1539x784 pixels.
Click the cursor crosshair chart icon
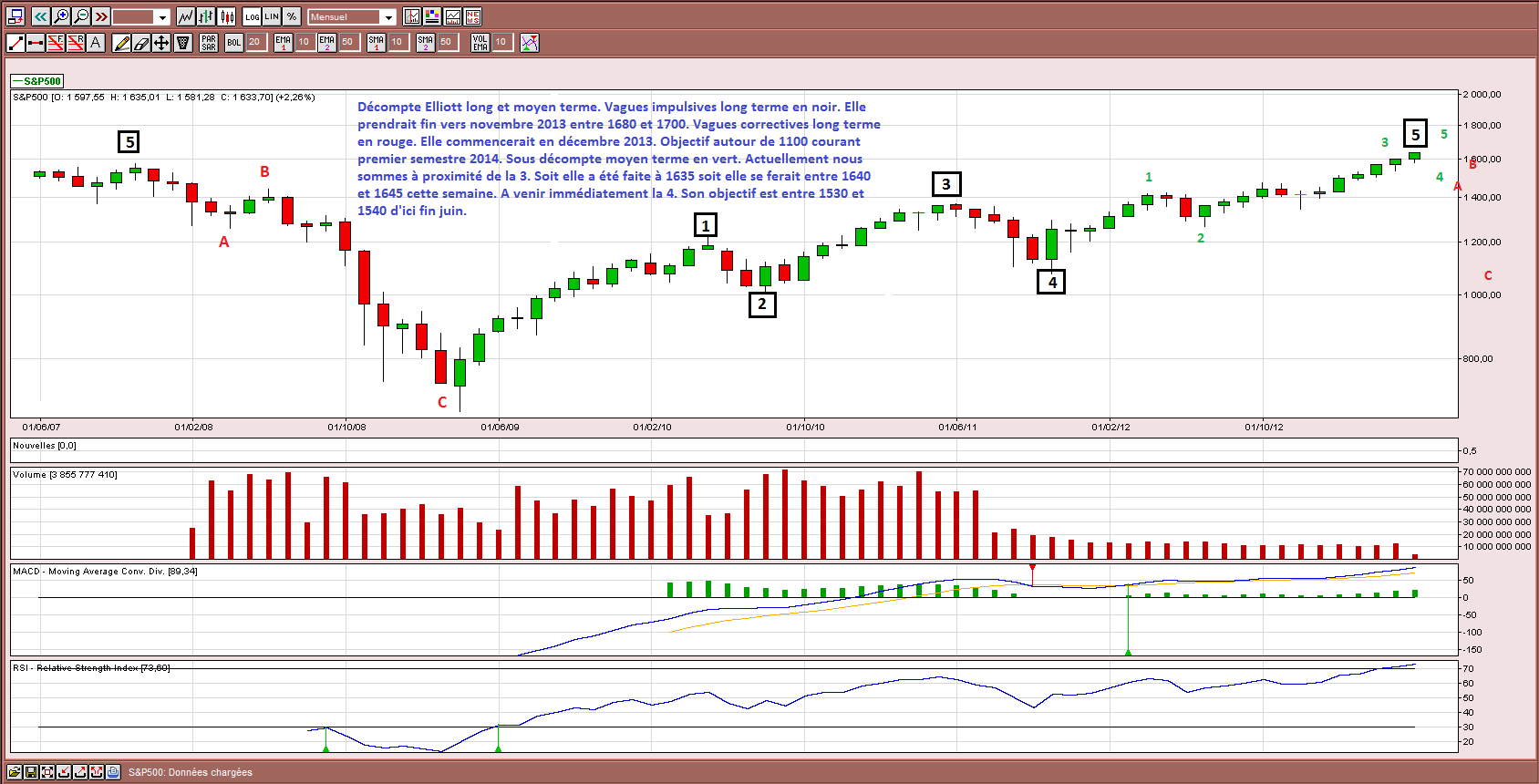[412, 16]
